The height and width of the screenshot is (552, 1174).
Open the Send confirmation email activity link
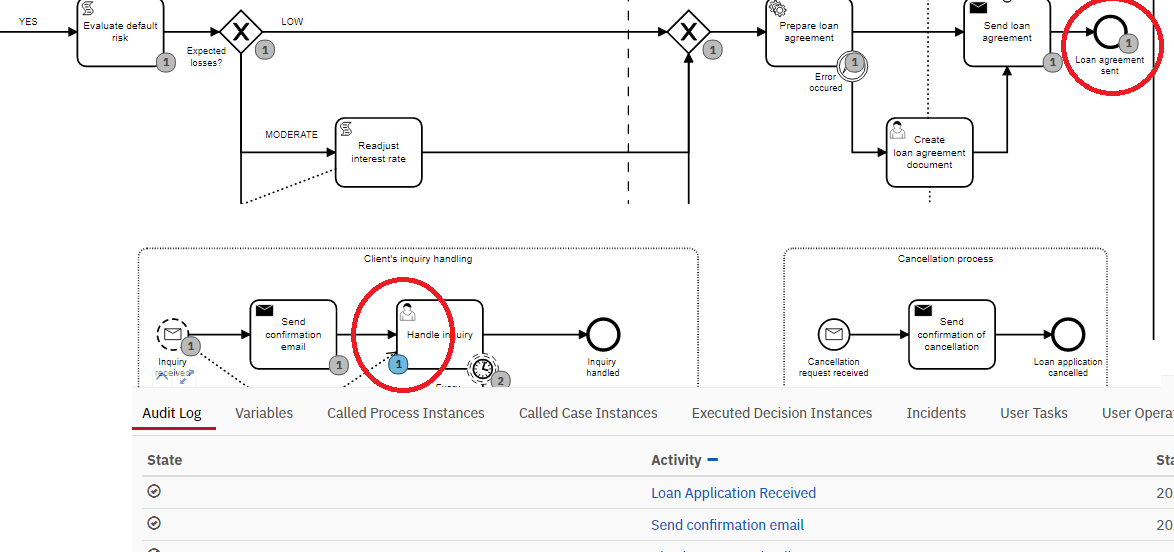tap(728, 525)
